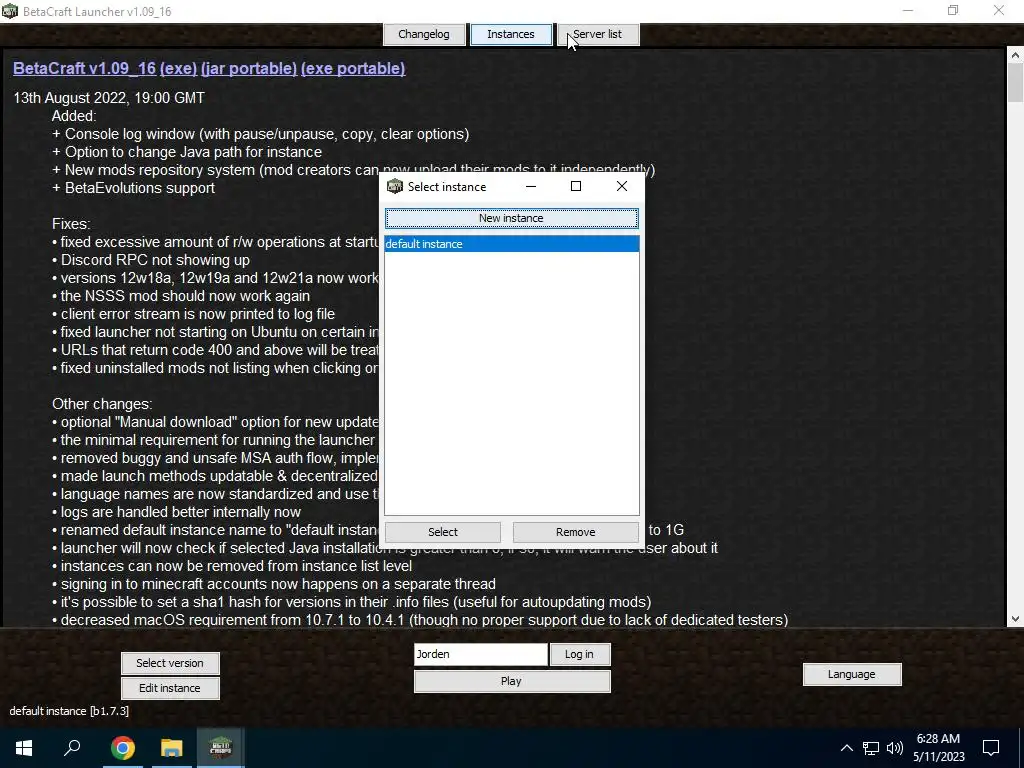Open the volume tray icon

pyautogui.click(x=895, y=748)
